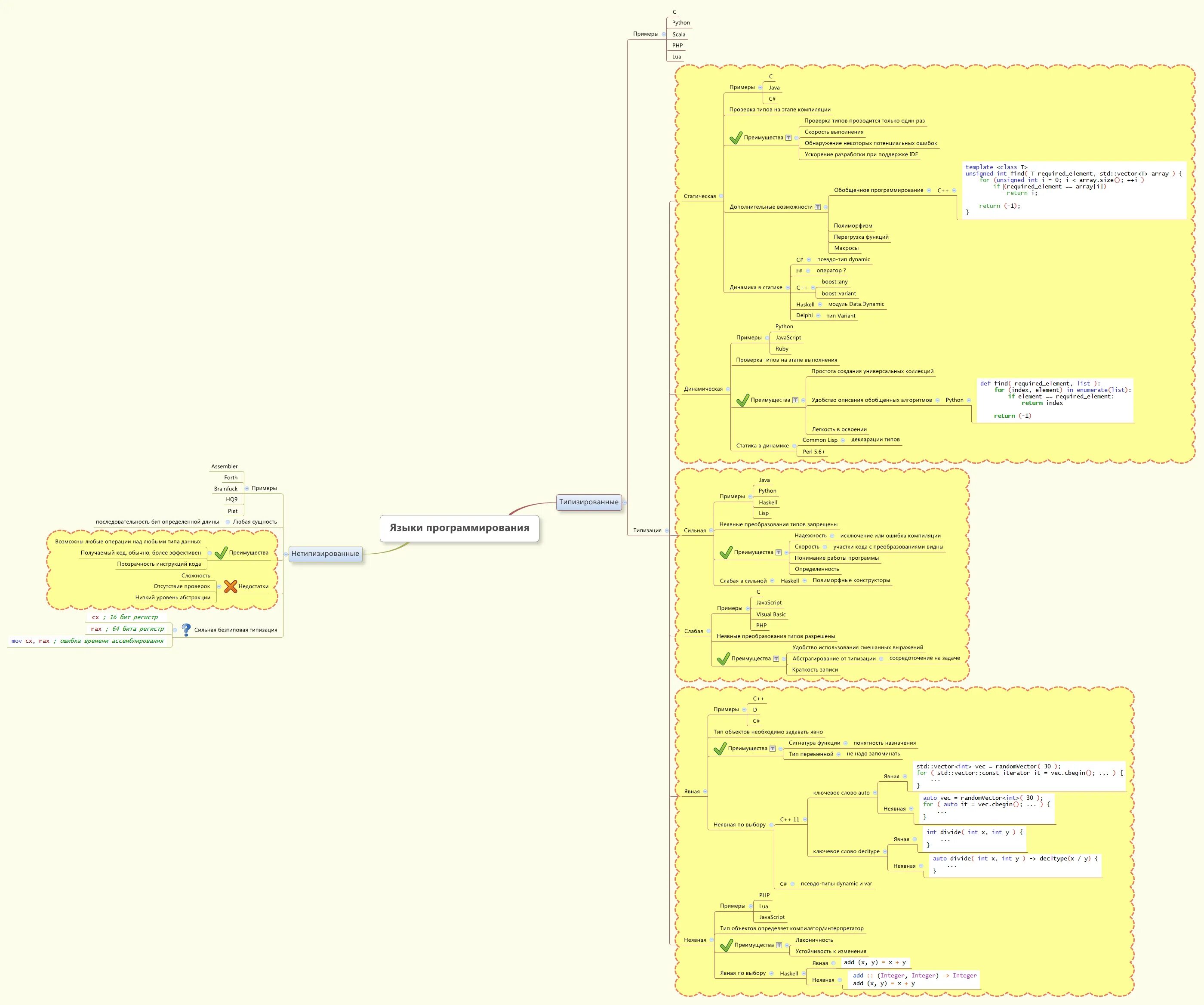
Task: Select the Нетипизированные topic
Action: (x=325, y=554)
